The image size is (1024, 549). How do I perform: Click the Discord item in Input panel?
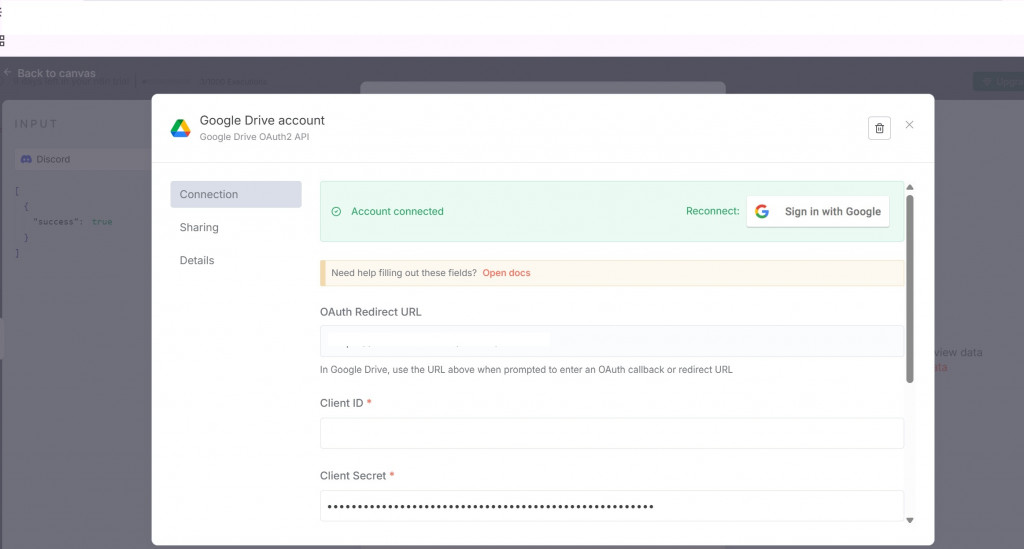(x=83, y=159)
